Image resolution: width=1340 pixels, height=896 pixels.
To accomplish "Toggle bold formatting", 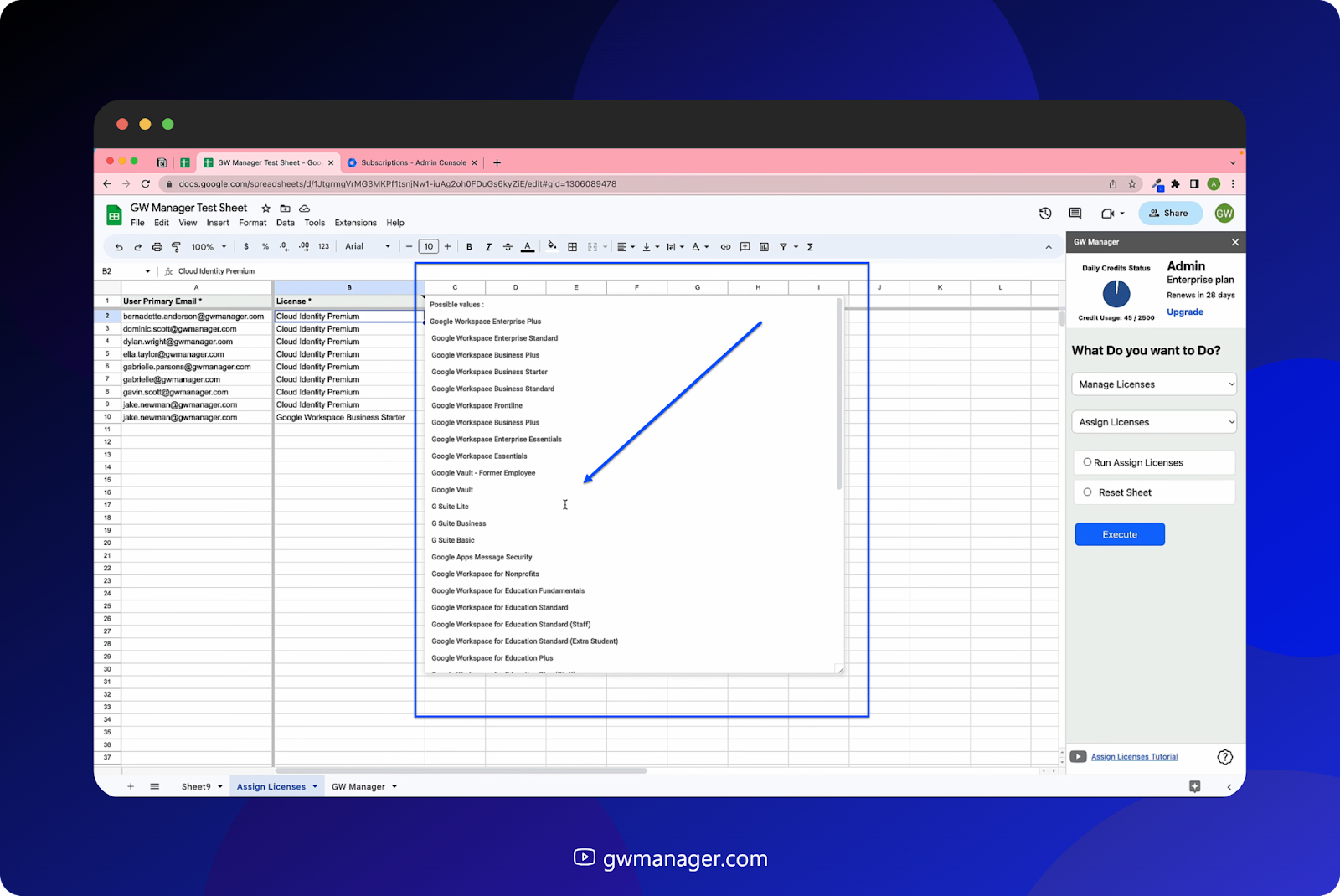I will tap(469, 247).
